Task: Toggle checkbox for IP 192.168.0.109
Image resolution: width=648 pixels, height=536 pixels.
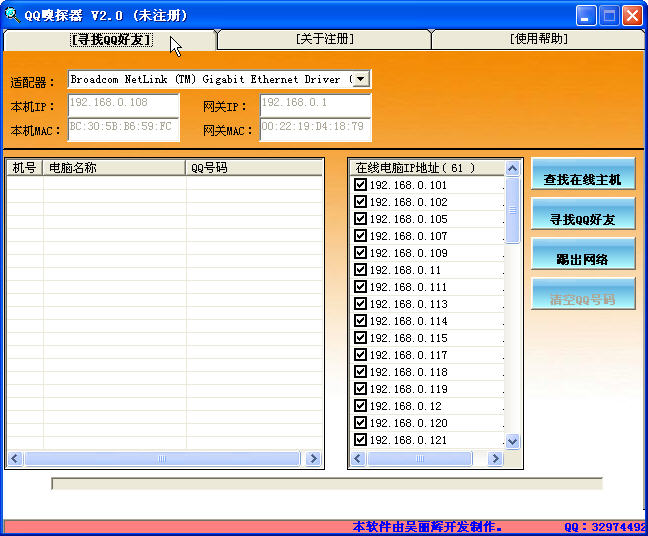Action: (361, 253)
